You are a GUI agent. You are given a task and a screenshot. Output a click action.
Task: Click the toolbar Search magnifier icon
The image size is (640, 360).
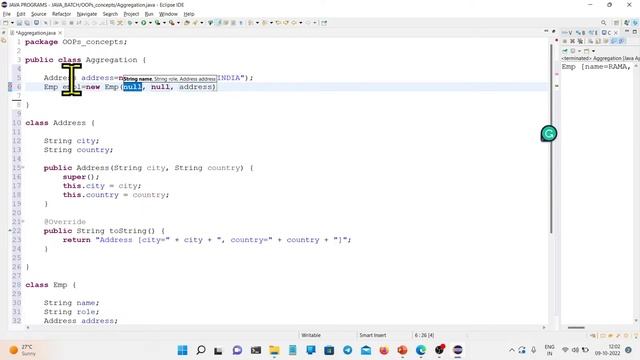[x=603, y=23]
